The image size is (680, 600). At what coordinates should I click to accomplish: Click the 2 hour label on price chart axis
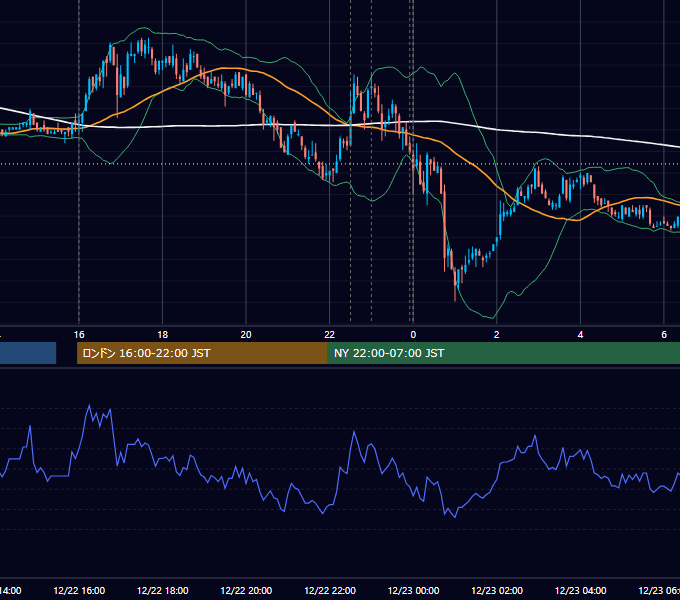497,335
